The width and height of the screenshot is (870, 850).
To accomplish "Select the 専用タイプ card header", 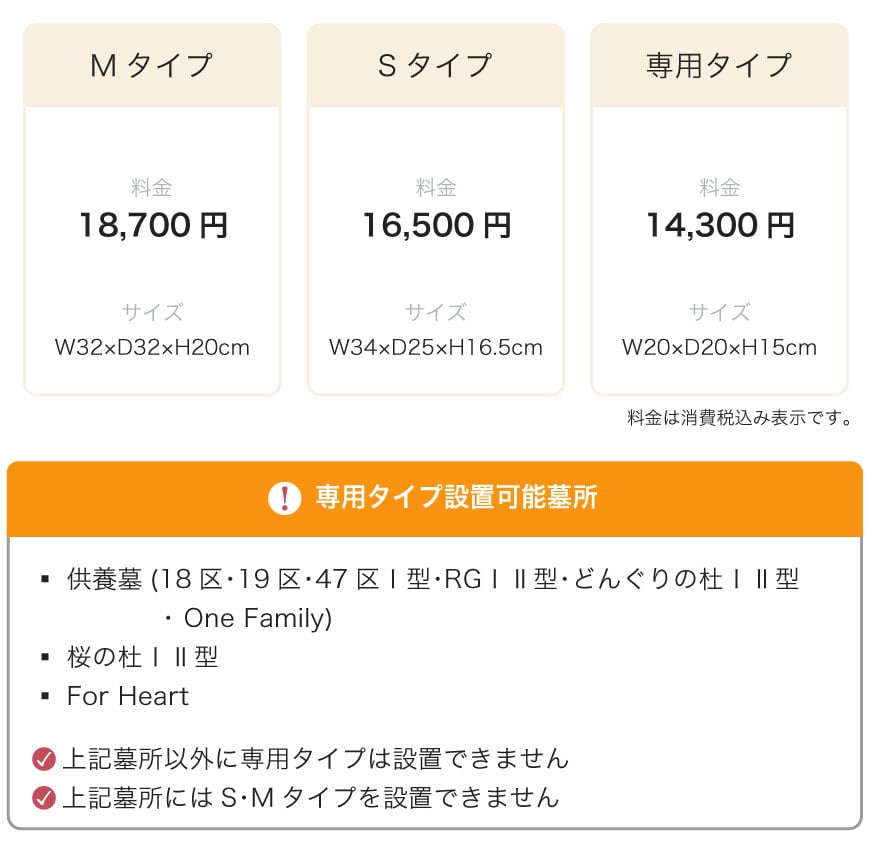I will [719, 65].
